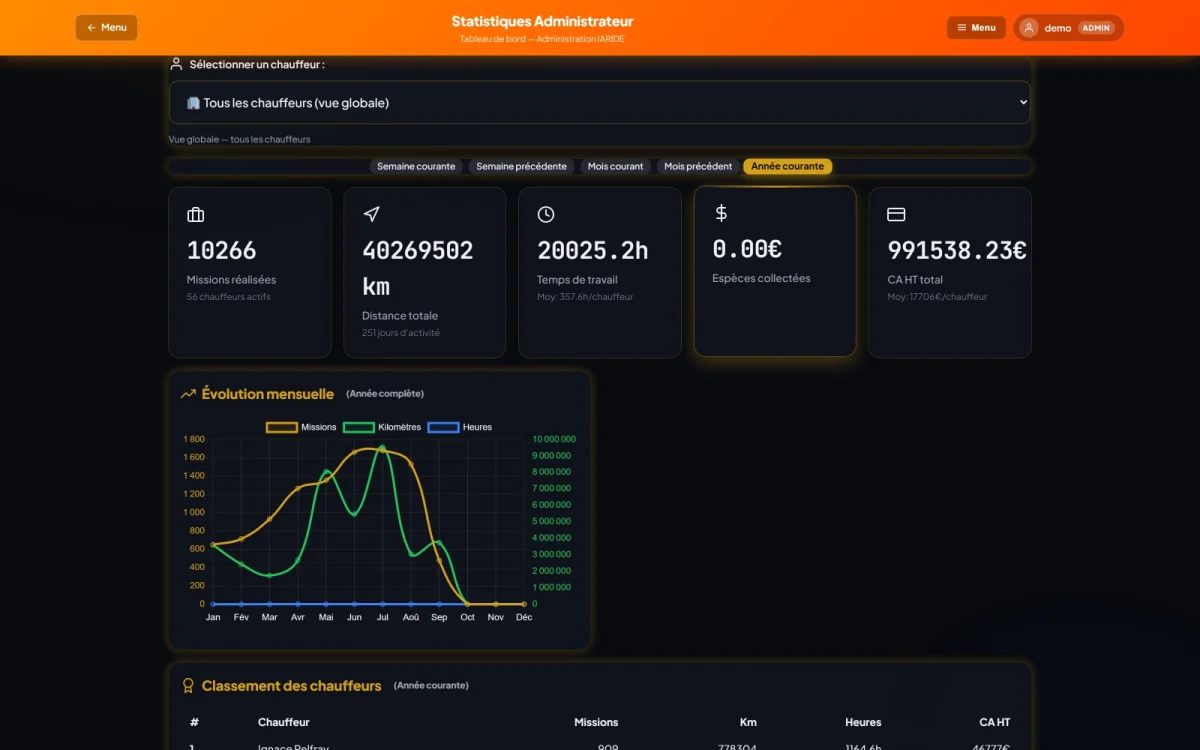
Task: Click the 40269502 km distance value
Action: (418, 268)
